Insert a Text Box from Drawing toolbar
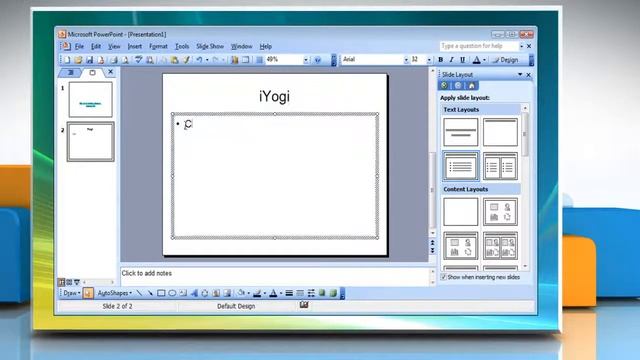The width and height of the screenshot is (640, 360). click(x=183, y=293)
